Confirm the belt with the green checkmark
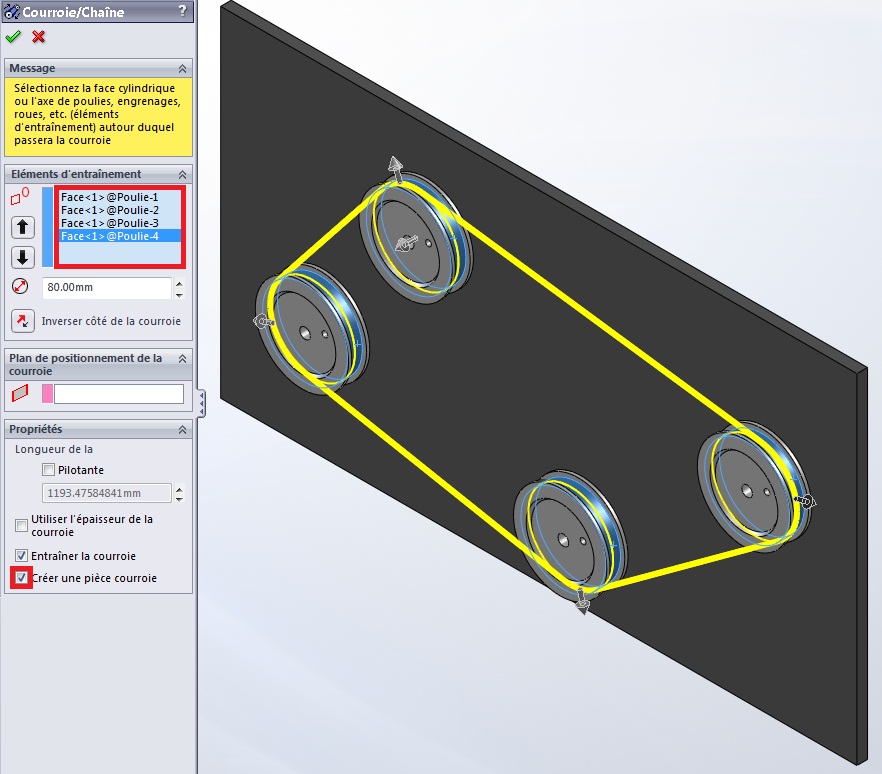 point(13,37)
